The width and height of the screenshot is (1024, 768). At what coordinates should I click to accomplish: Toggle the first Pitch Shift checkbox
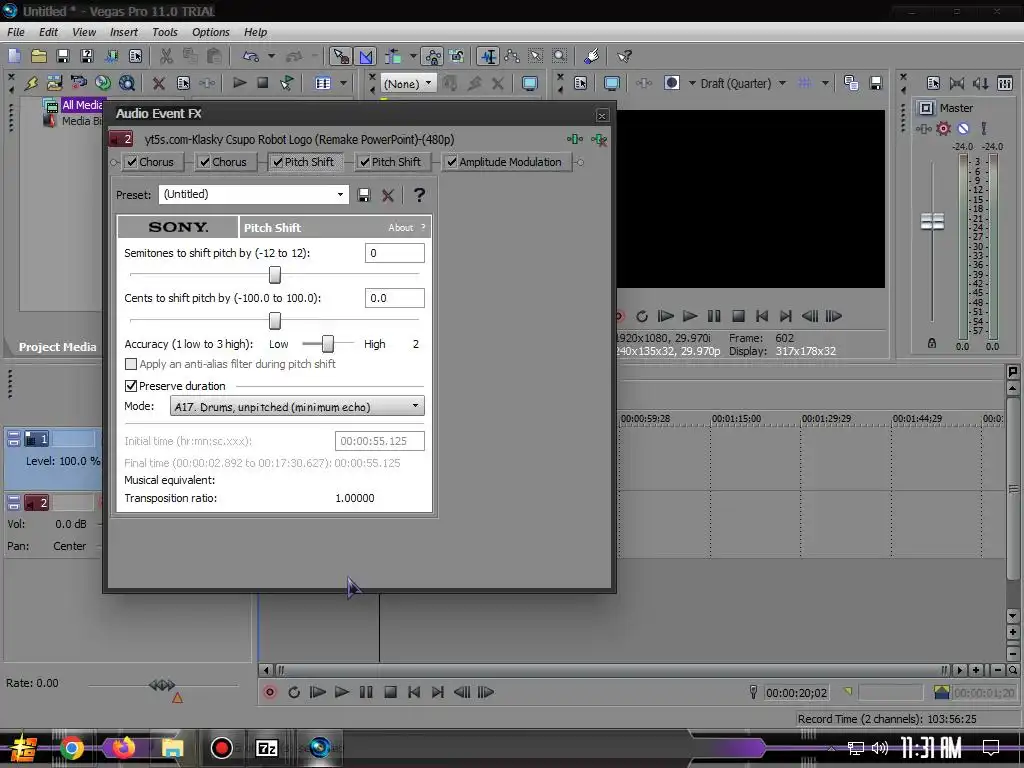tap(278, 162)
